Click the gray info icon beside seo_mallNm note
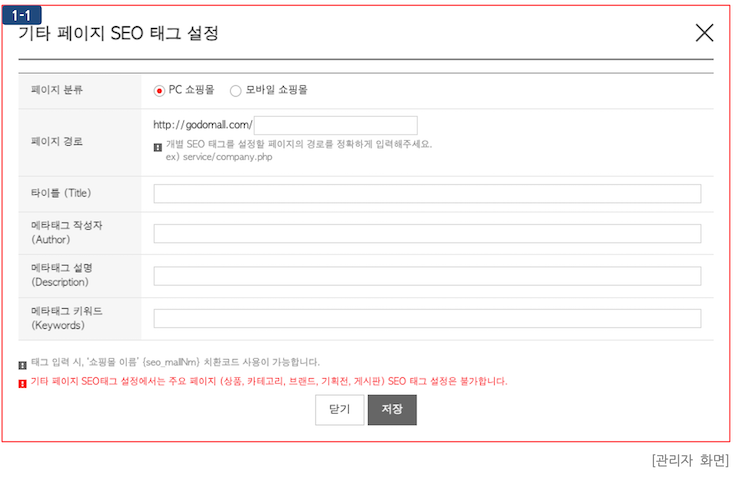Screen dimensions: 754x481 click(22, 363)
